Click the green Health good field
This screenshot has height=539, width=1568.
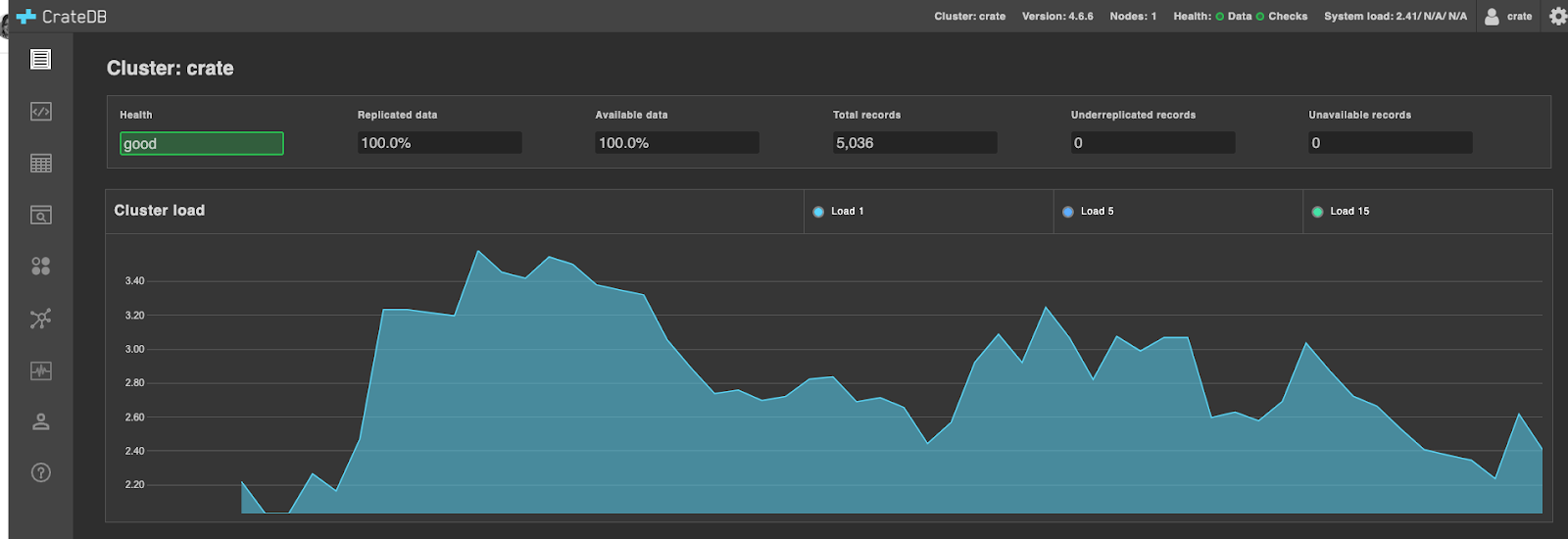point(201,144)
